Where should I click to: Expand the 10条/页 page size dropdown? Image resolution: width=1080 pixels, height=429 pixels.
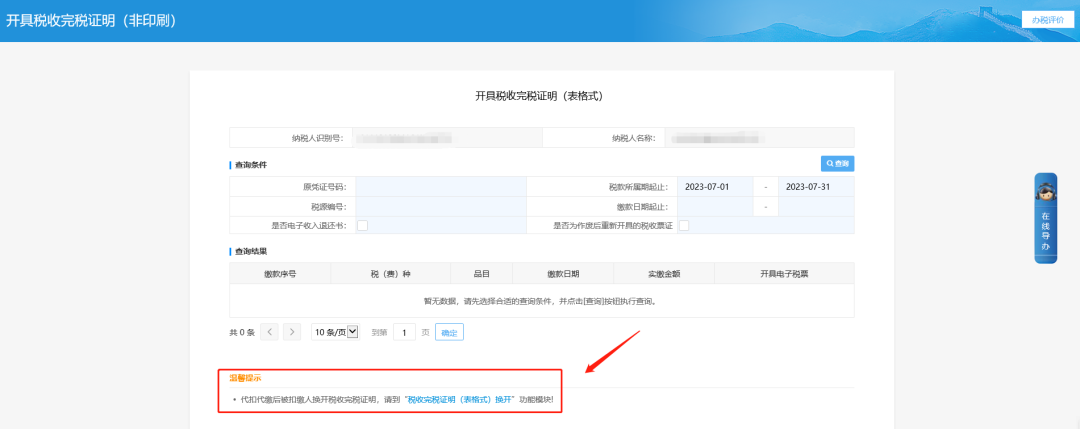tap(335, 332)
